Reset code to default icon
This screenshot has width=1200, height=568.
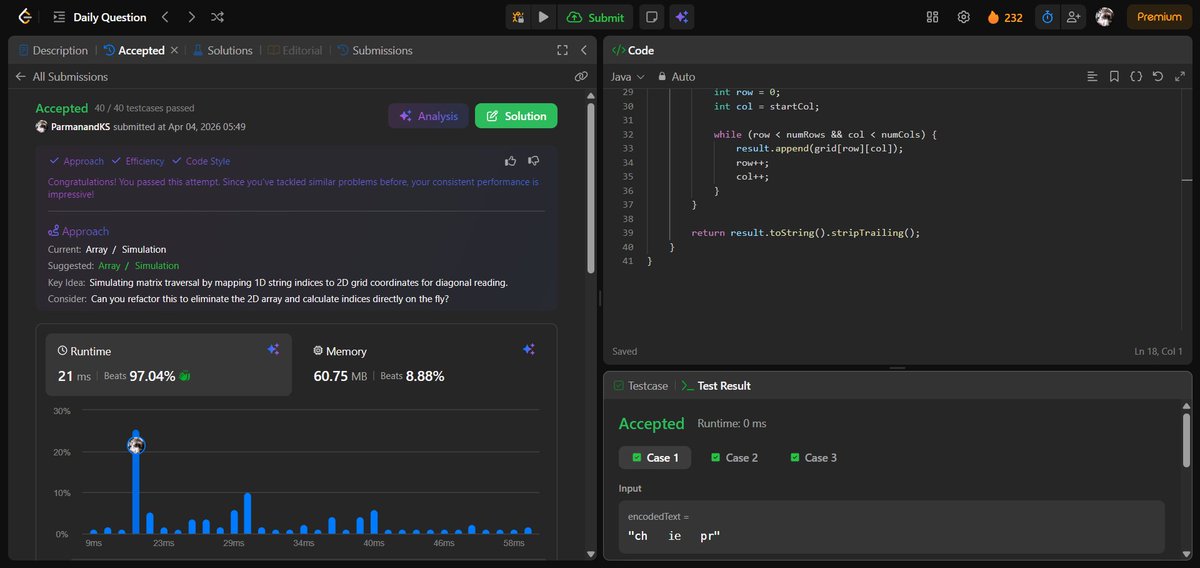coord(1157,76)
